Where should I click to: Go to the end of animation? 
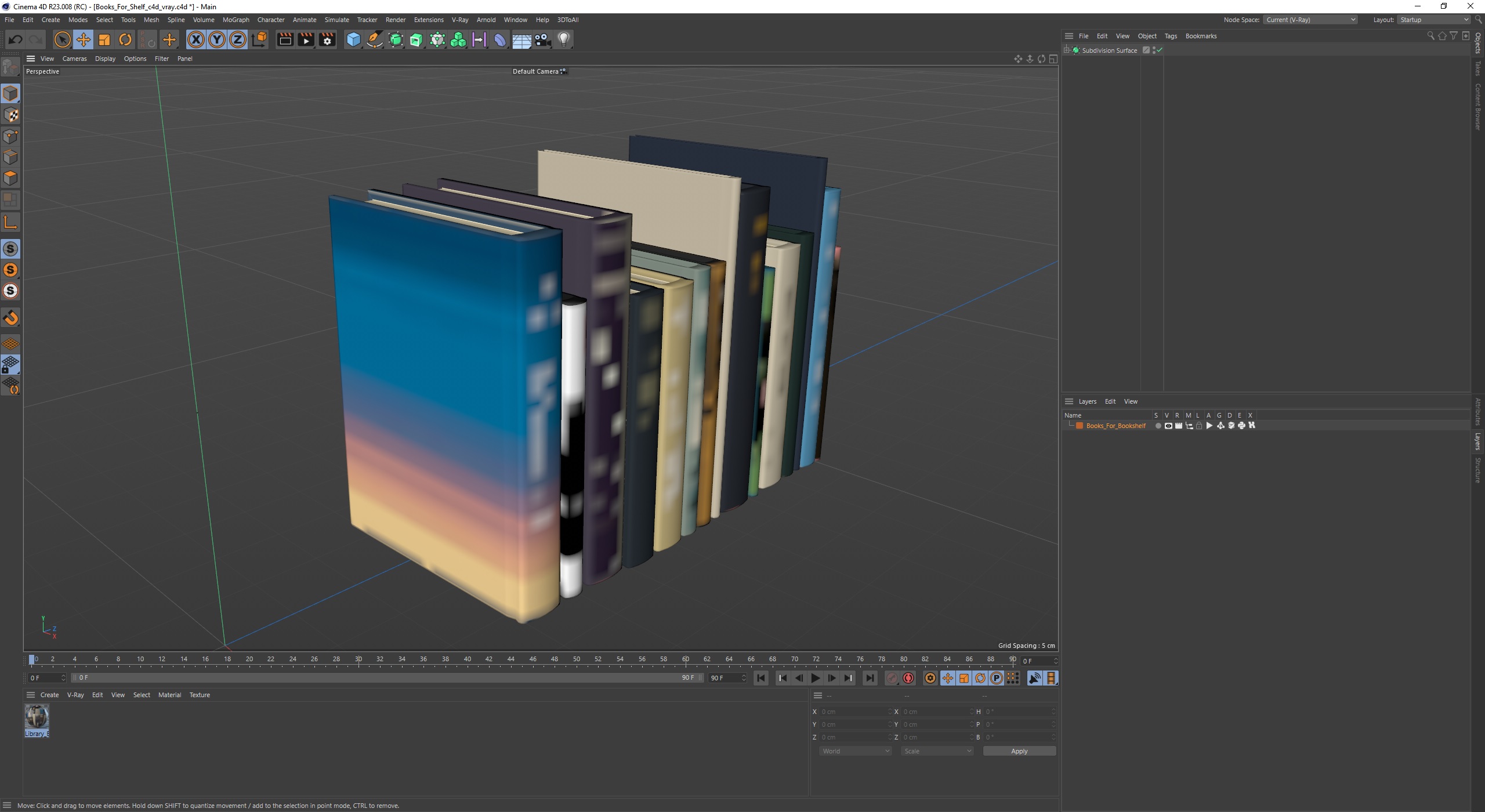[x=870, y=678]
